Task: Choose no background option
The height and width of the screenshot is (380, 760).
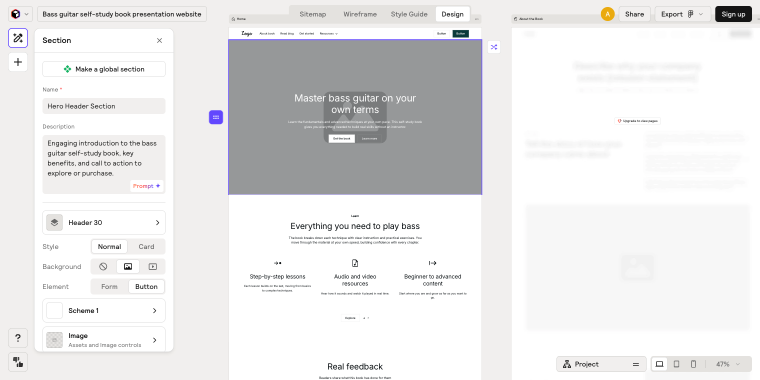Action: point(103,267)
